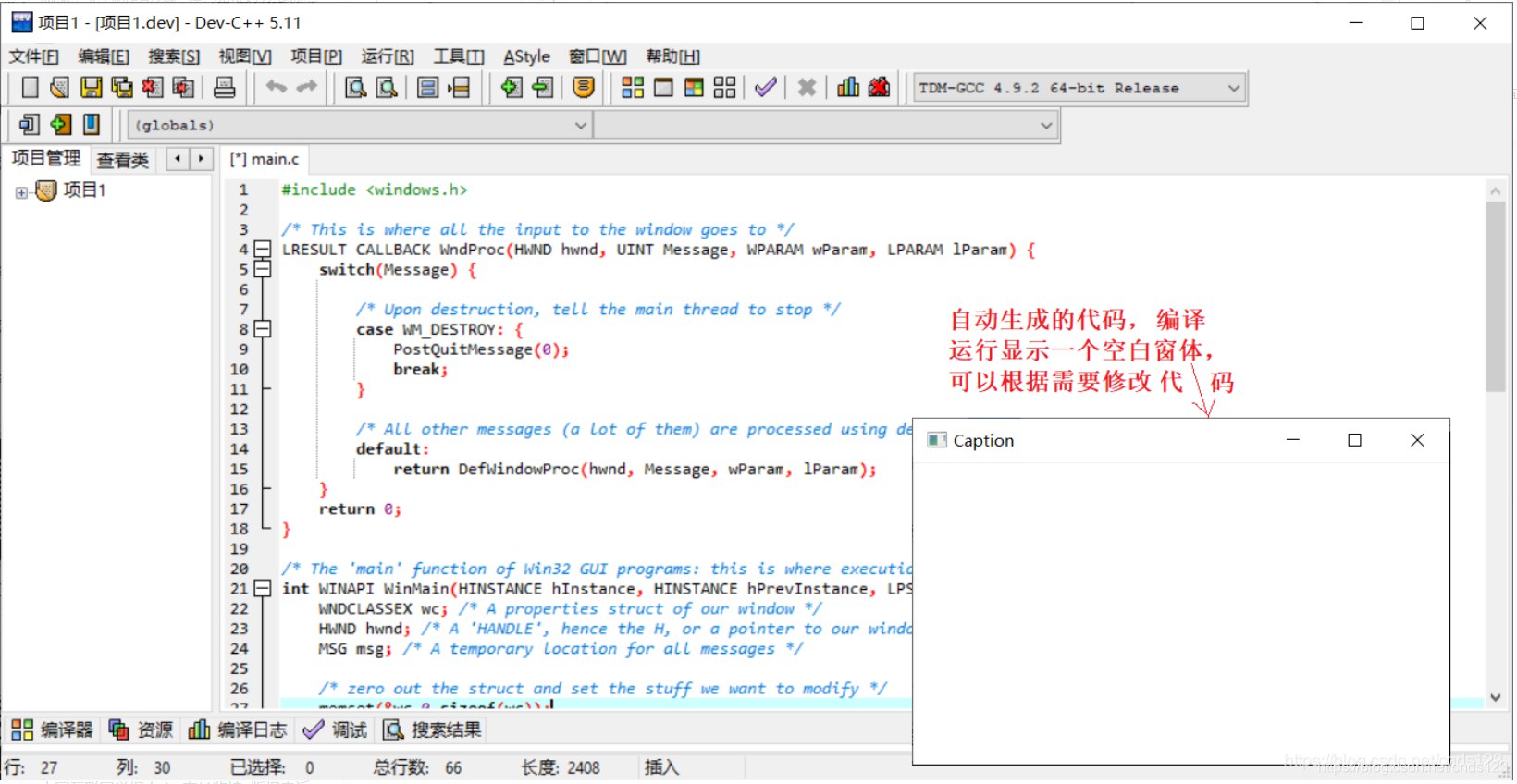Open the 搜索[S] menu
Screen dimensions: 1517x784
(x=174, y=56)
